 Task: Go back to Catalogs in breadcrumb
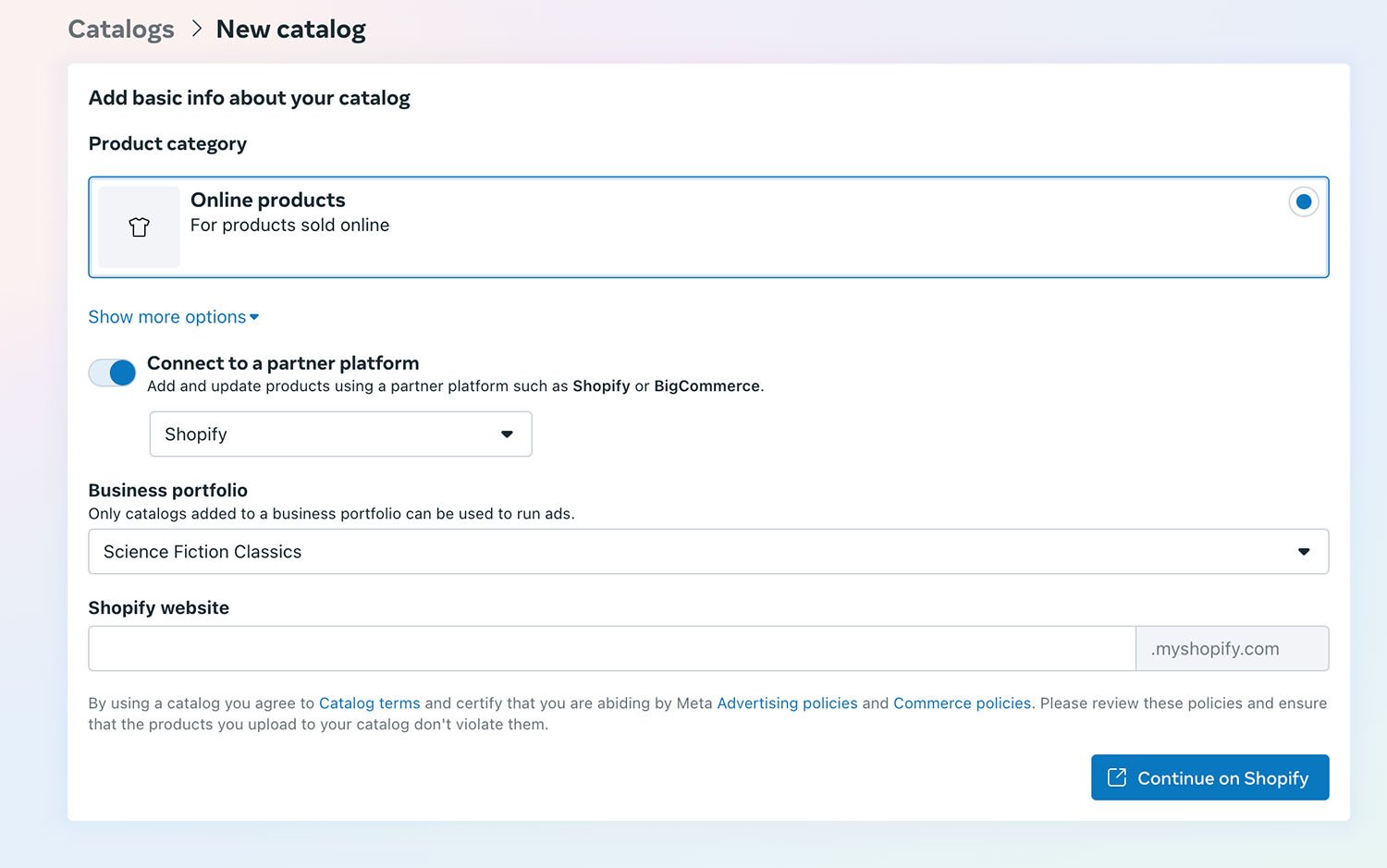coord(121,30)
